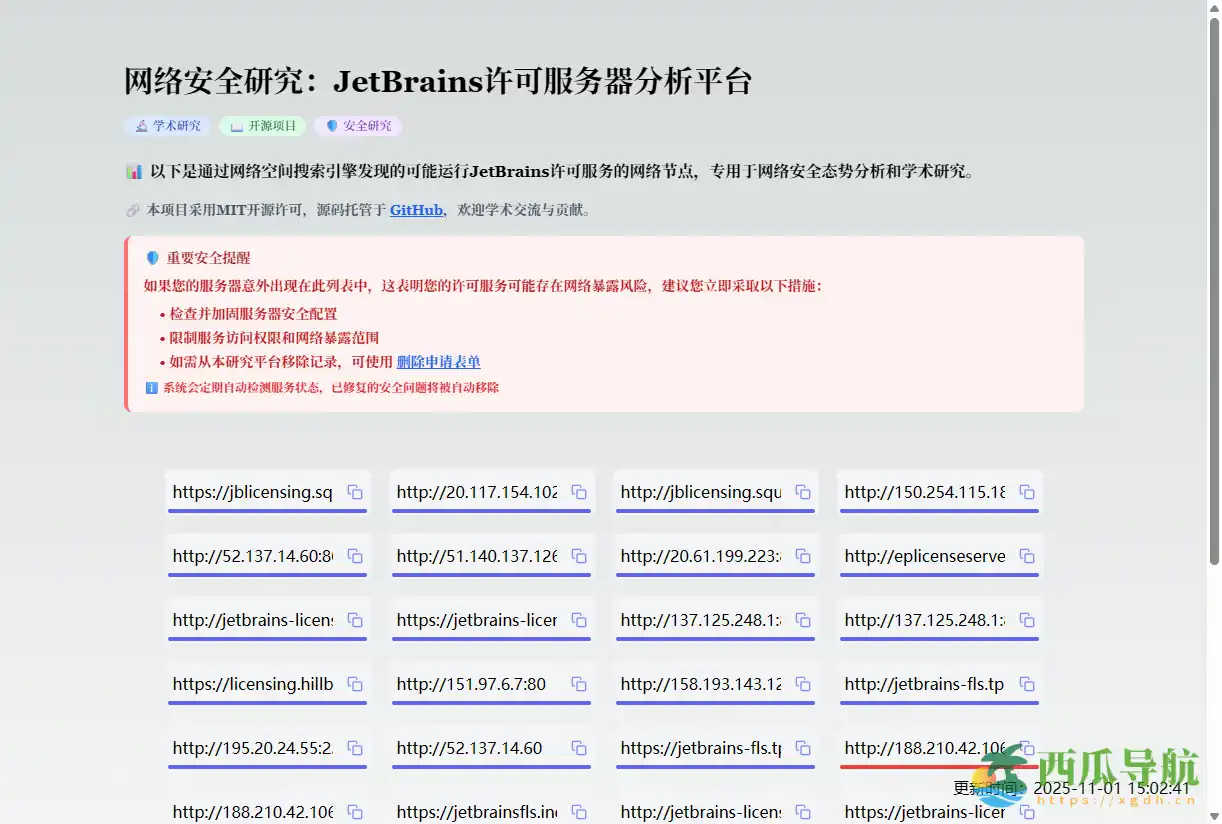Copy the https://jblicensing.sq server address
The image size is (1222, 824).
coord(354,492)
